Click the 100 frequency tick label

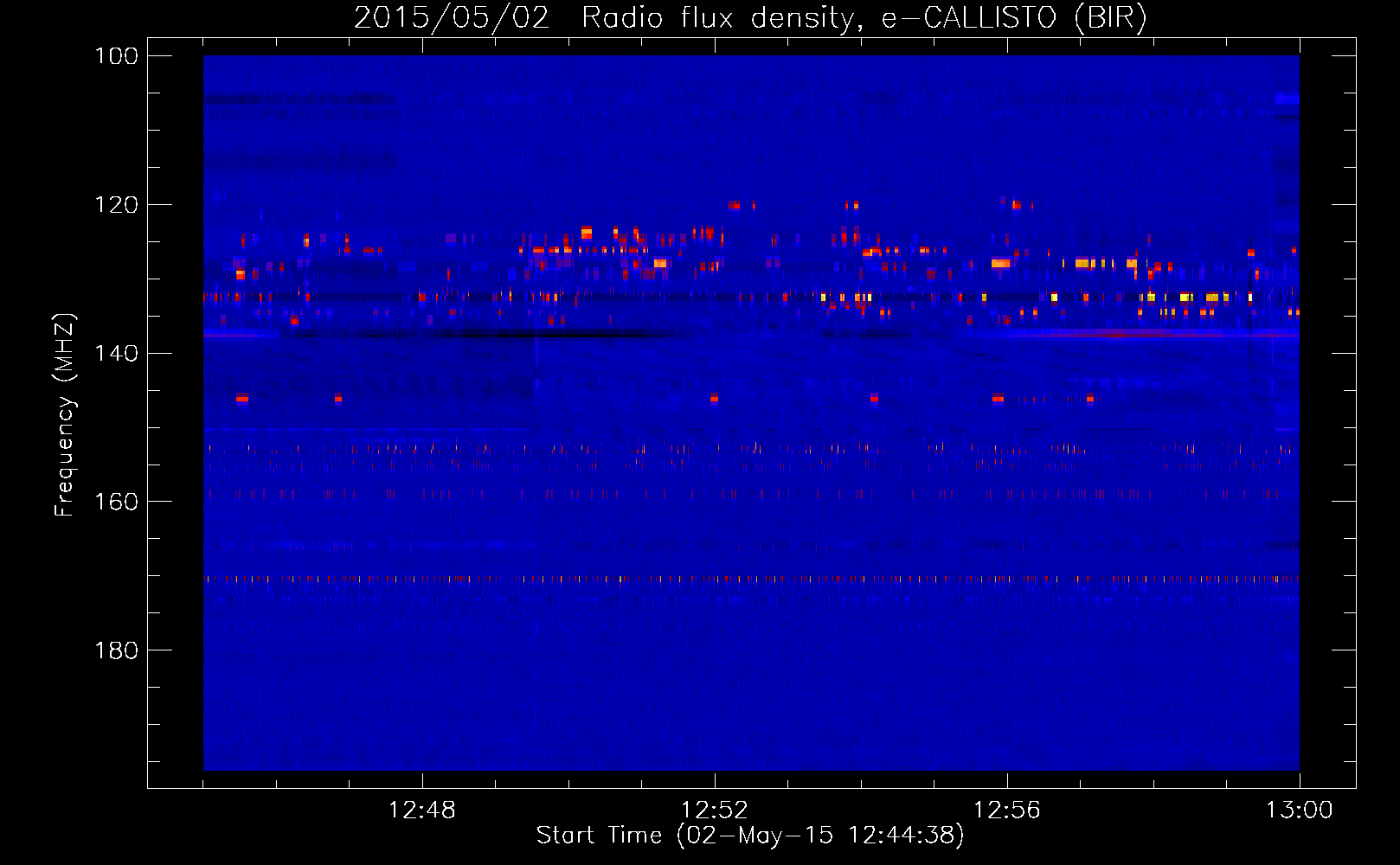click(x=116, y=56)
